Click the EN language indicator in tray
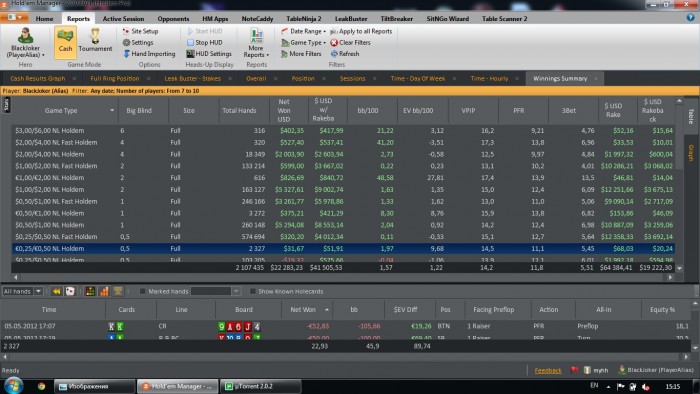Image resolution: width=700 pixels, height=394 pixels. 594,386
